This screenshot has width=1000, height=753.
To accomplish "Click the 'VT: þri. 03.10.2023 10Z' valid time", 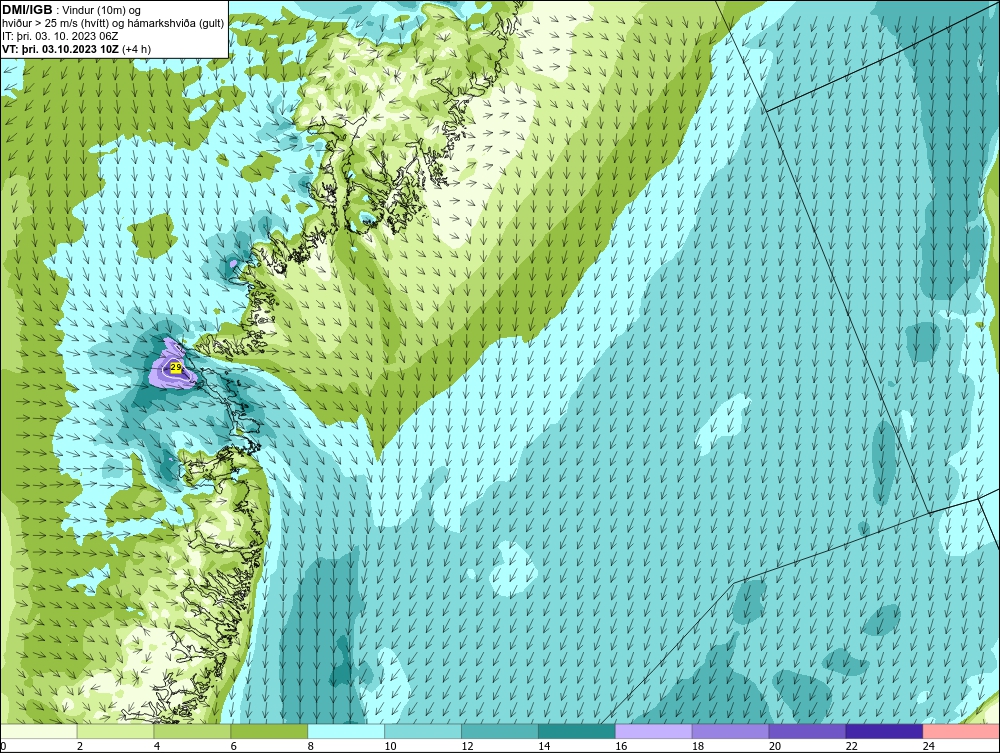I will 62,49.
